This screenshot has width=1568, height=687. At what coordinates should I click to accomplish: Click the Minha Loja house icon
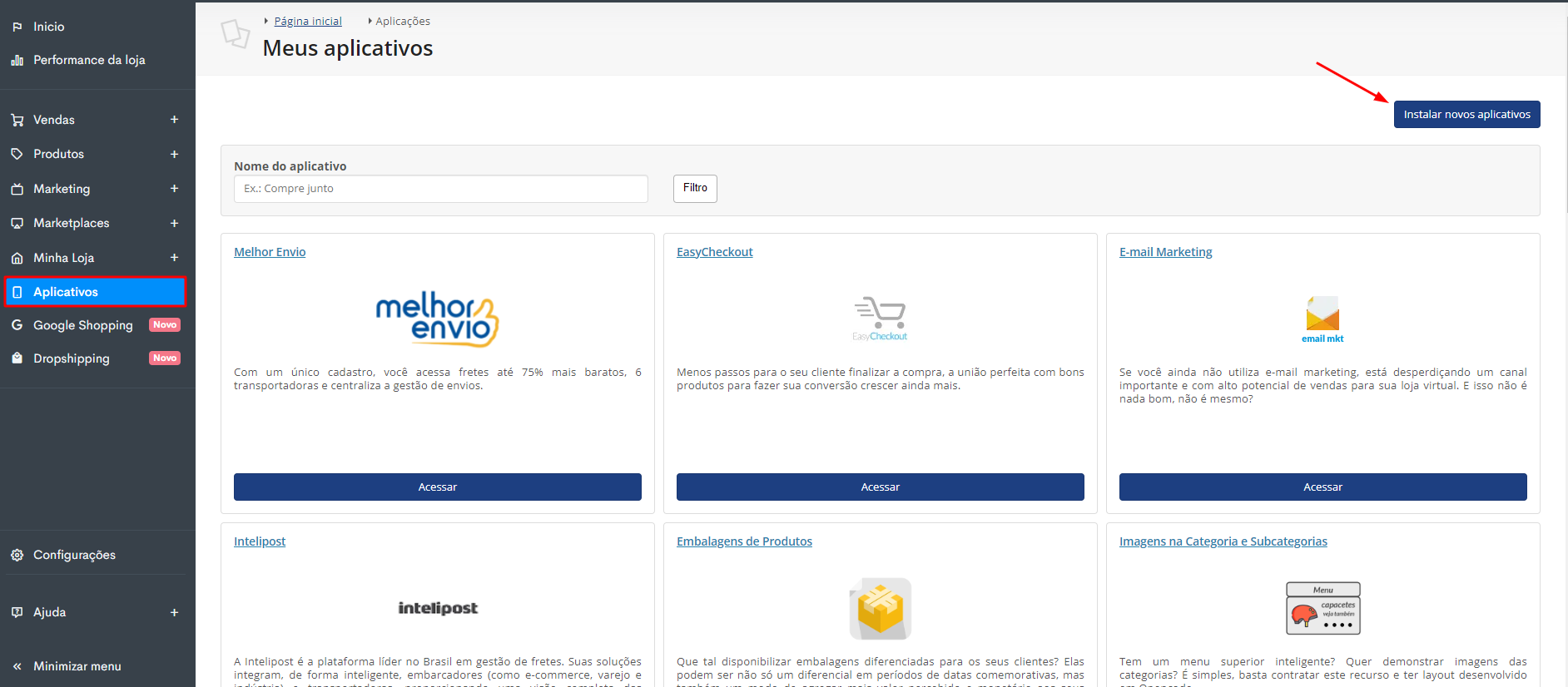click(17, 258)
